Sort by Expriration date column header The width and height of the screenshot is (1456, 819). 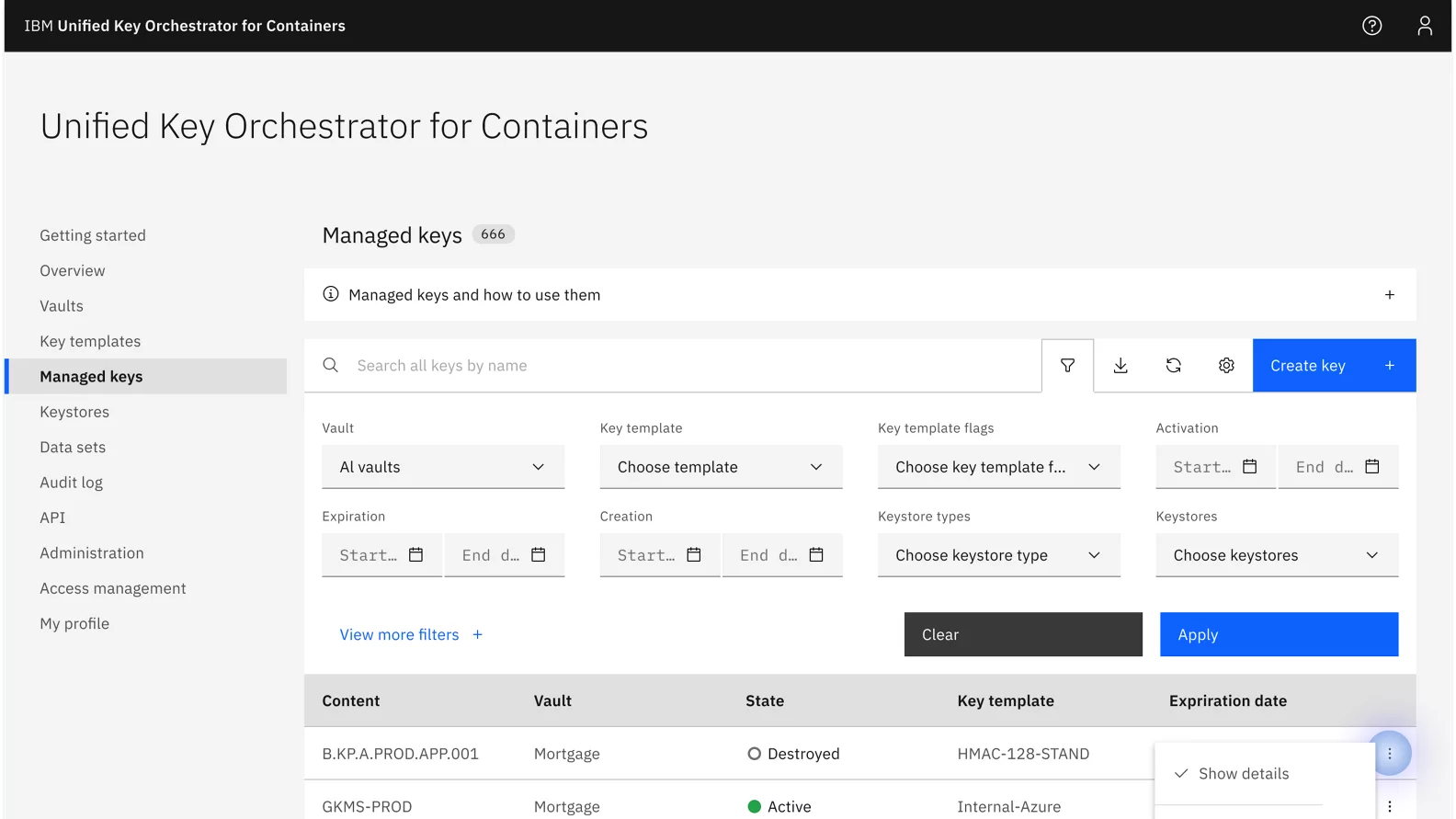click(1228, 700)
